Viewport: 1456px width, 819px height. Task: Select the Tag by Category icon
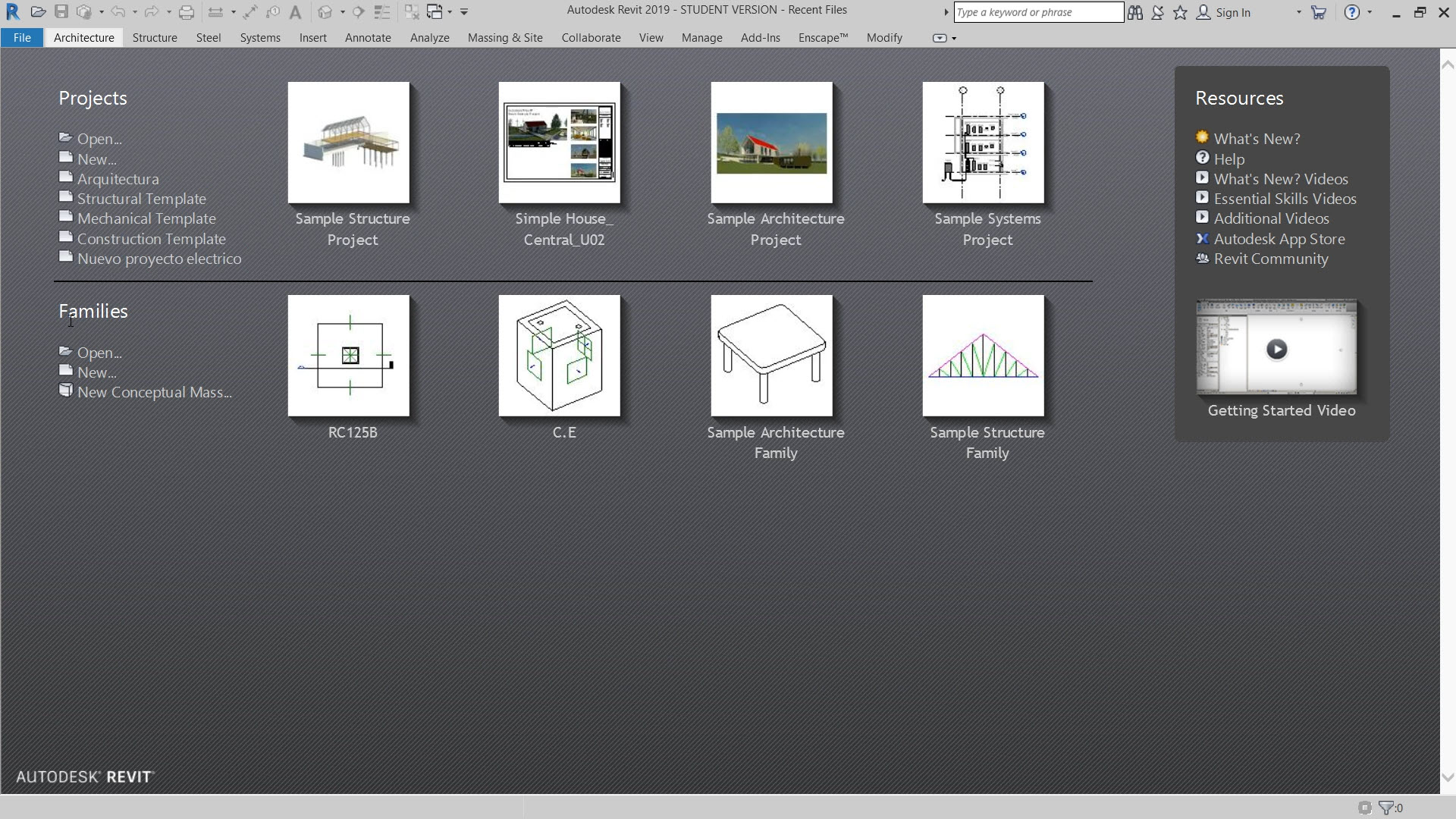coord(273,12)
